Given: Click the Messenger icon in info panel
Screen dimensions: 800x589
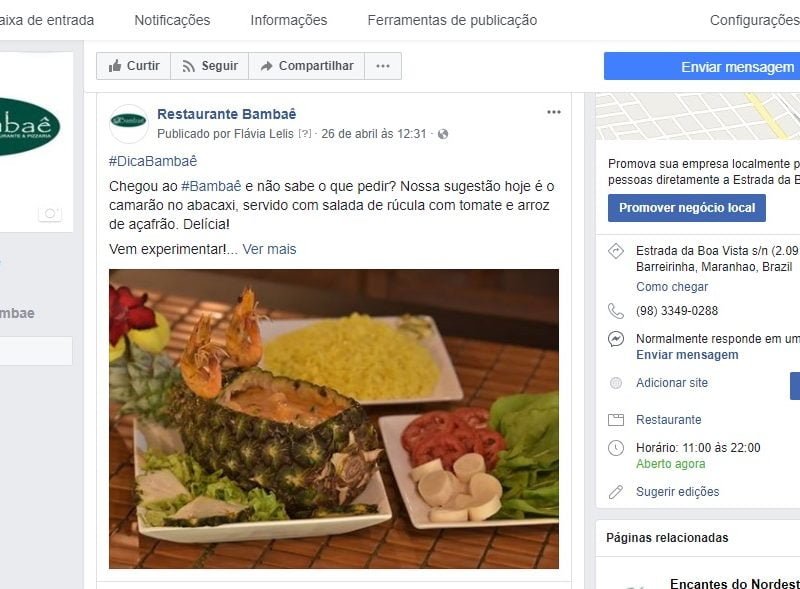Looking at the screenshot, I should click(616, 339).
